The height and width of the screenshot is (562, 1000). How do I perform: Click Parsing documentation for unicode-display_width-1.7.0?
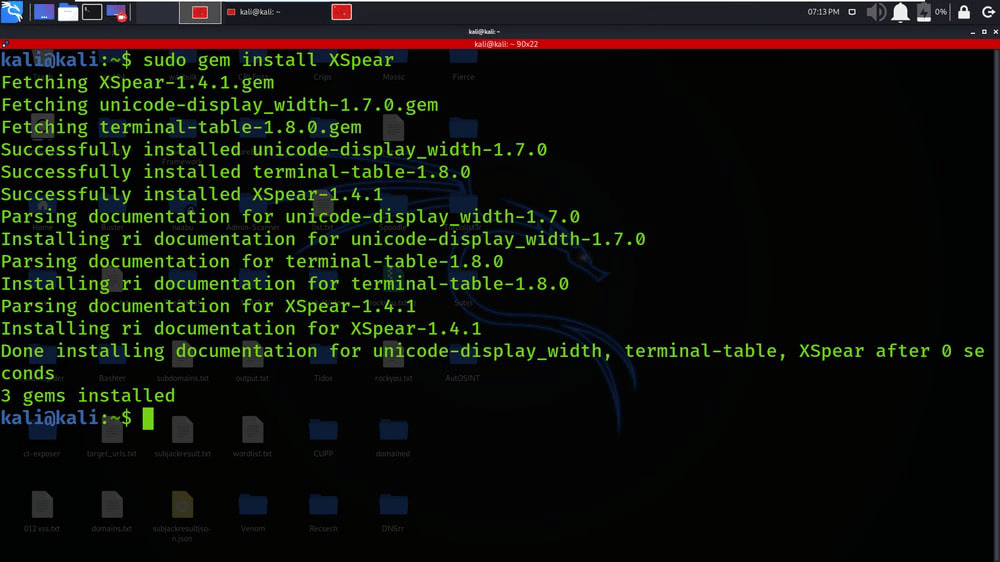tap(290, 216)
